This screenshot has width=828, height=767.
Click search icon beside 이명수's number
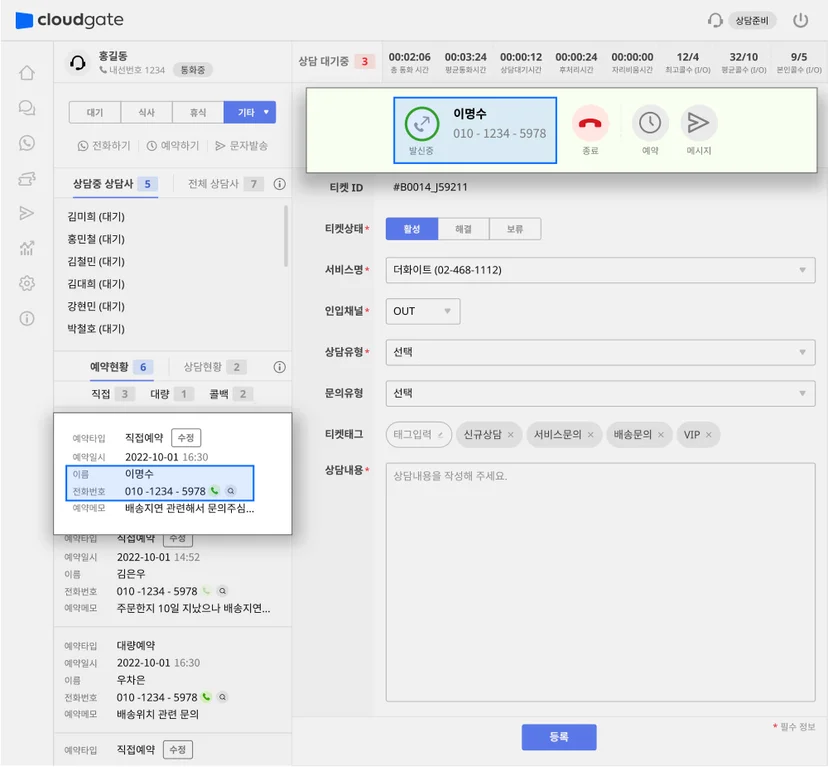[231, 491]
